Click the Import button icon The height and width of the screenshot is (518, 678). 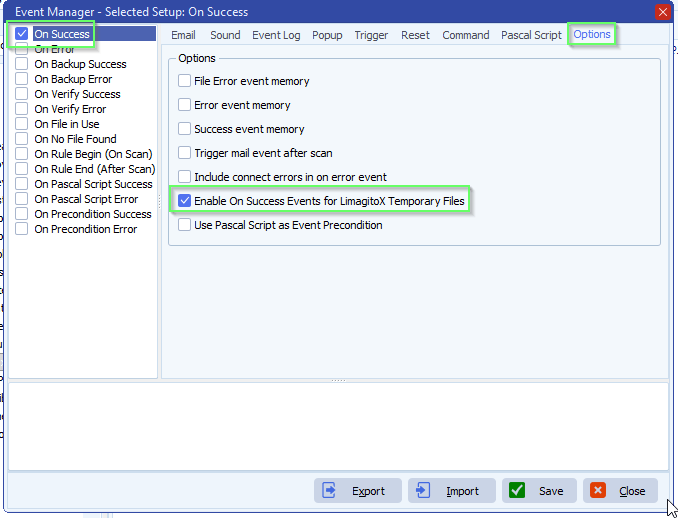click(423, 491)
